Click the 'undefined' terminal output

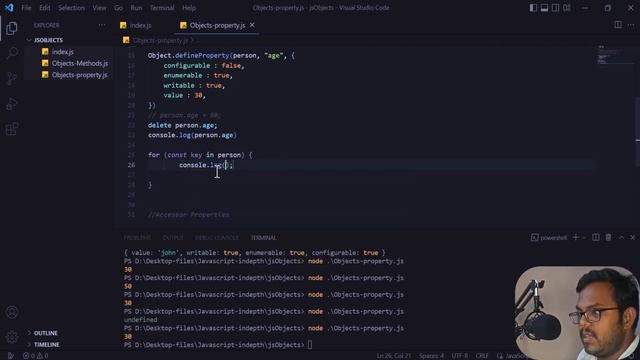click(x=140, y=320)
